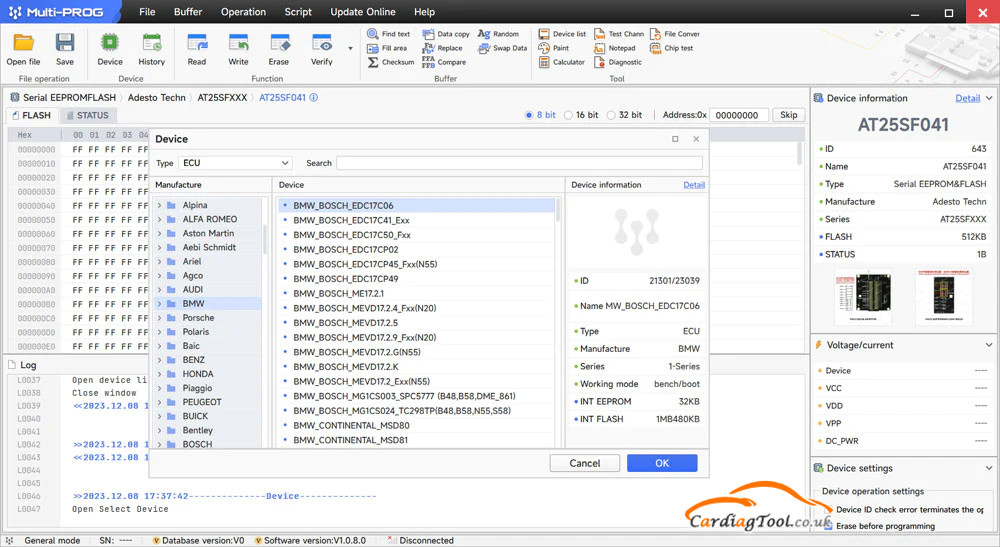This screenshot has height=547, width=1000.
Task: Expand the HONDA manufacturer folder
Action: pos(159,374)
